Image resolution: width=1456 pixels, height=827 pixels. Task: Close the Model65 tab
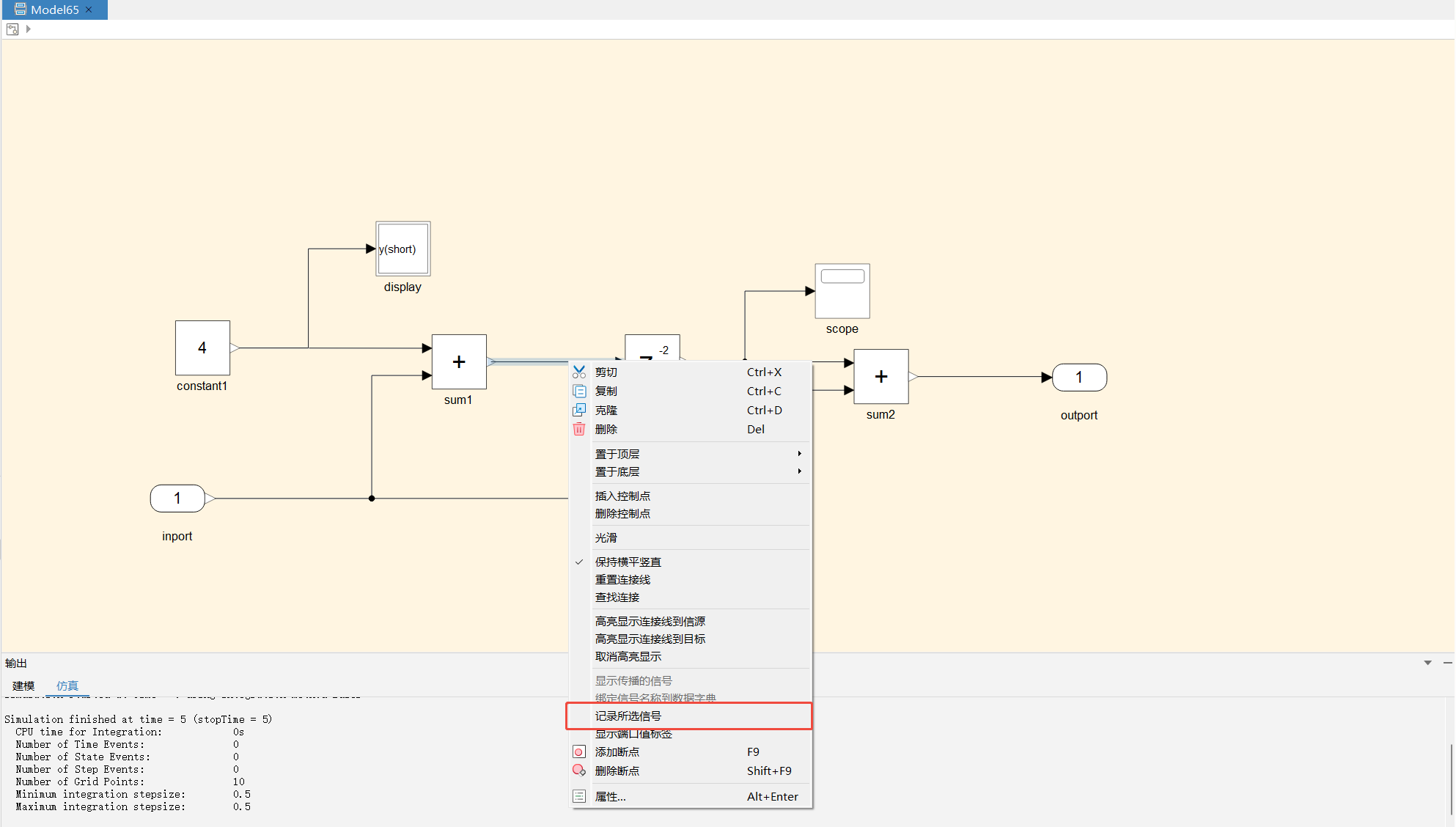tap(89, 10)
